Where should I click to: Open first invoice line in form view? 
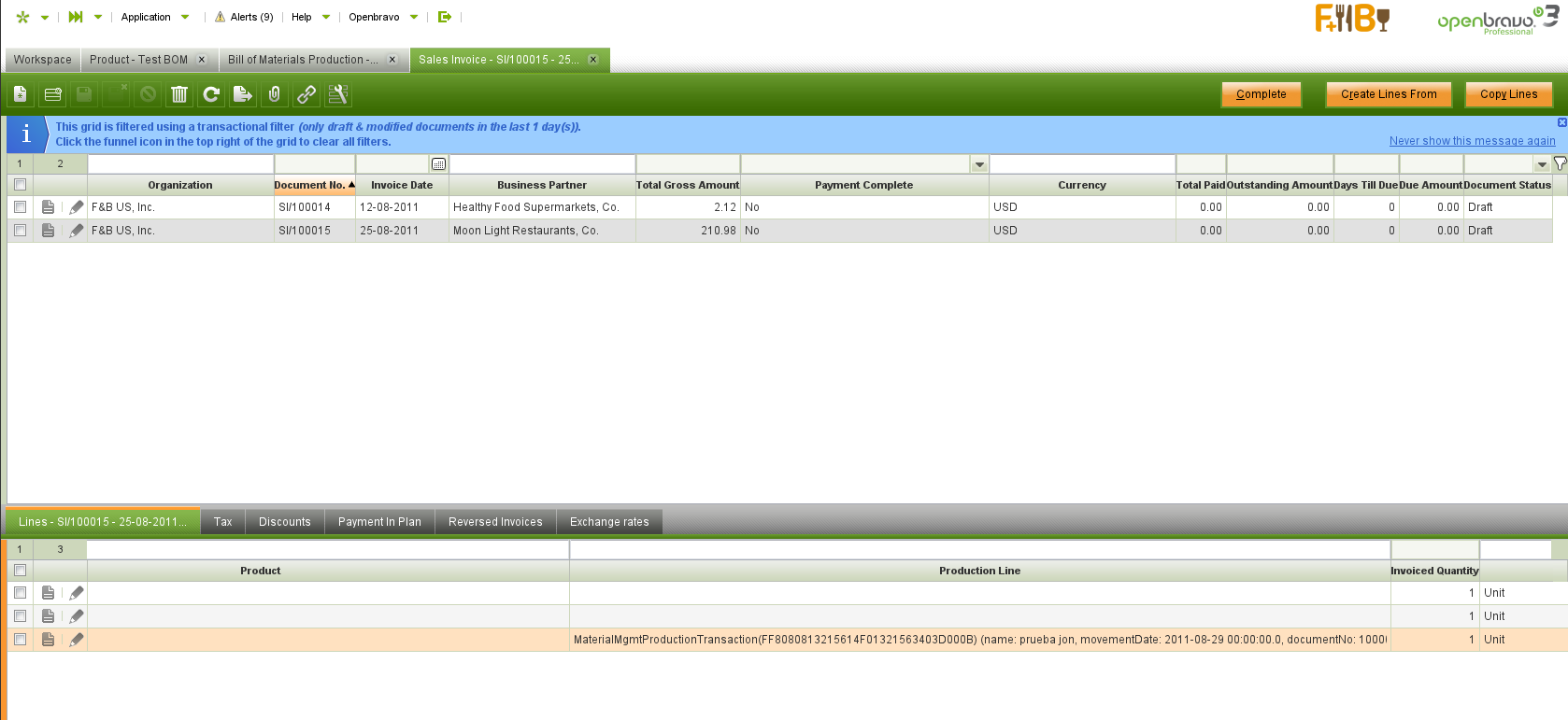point(49,593)
